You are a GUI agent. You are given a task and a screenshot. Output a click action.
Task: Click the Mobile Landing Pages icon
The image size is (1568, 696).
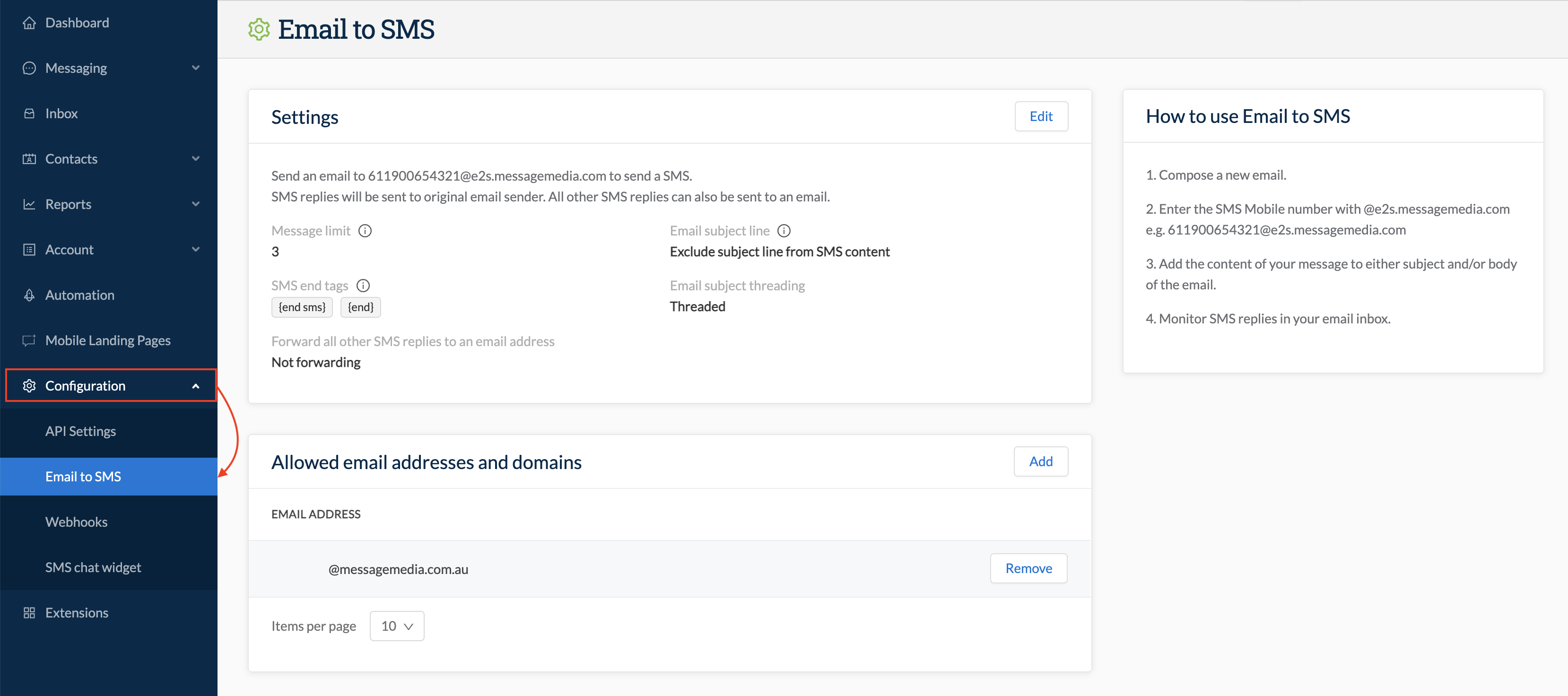(29, 340)
